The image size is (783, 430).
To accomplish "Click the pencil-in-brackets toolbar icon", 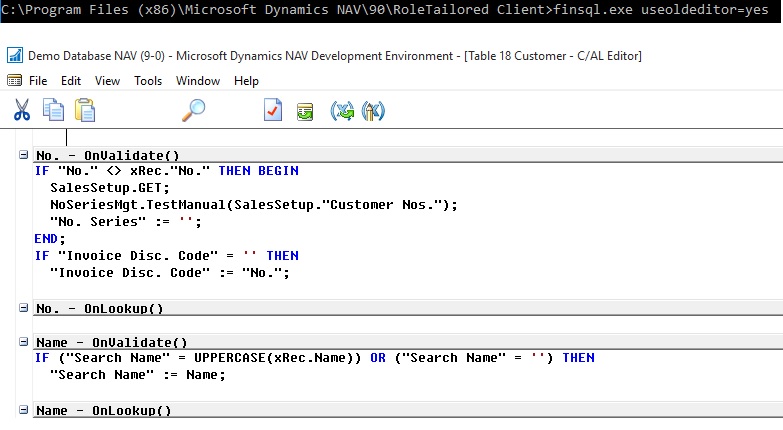I will coord(373,110).
